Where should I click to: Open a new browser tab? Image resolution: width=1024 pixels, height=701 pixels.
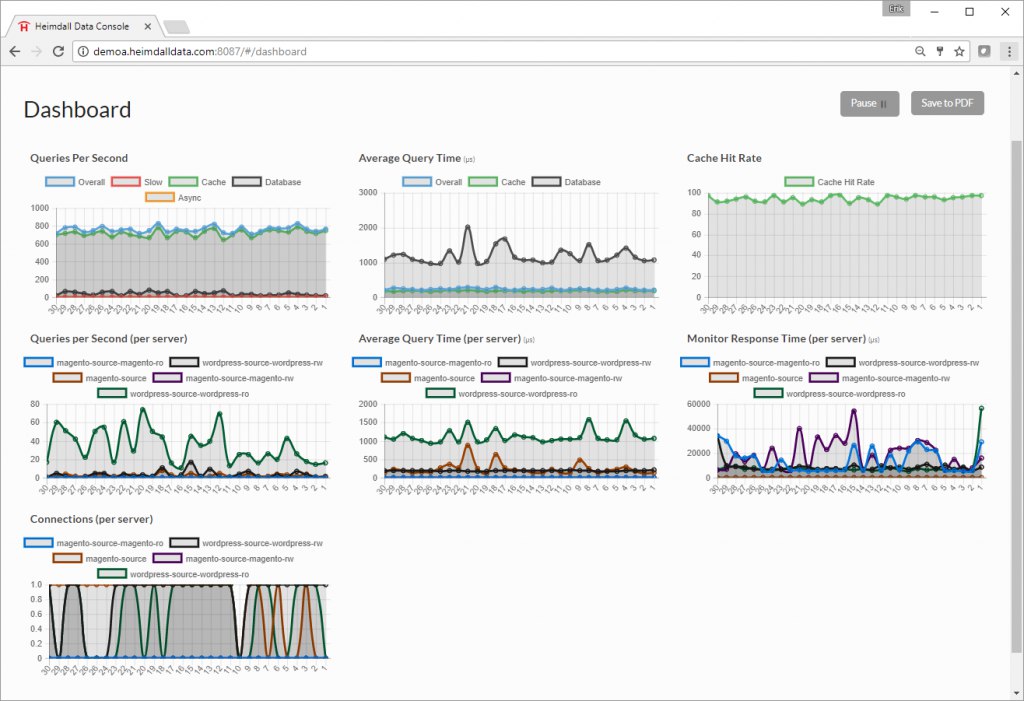(x=176, y=27)
